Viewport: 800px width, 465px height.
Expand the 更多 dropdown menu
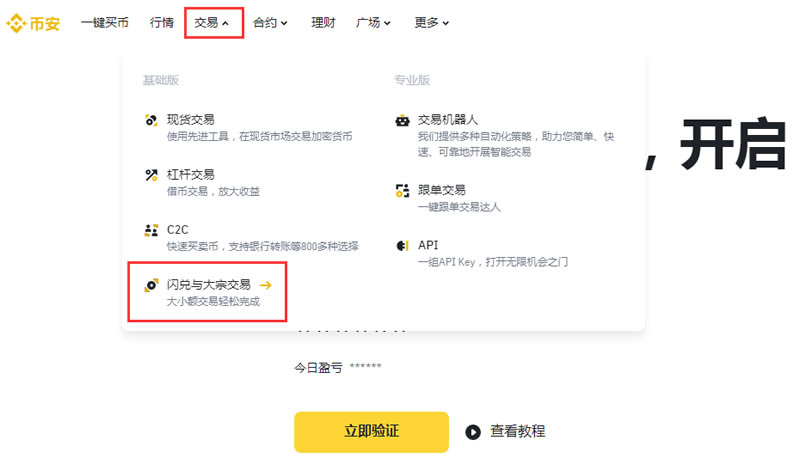point(431,22)
